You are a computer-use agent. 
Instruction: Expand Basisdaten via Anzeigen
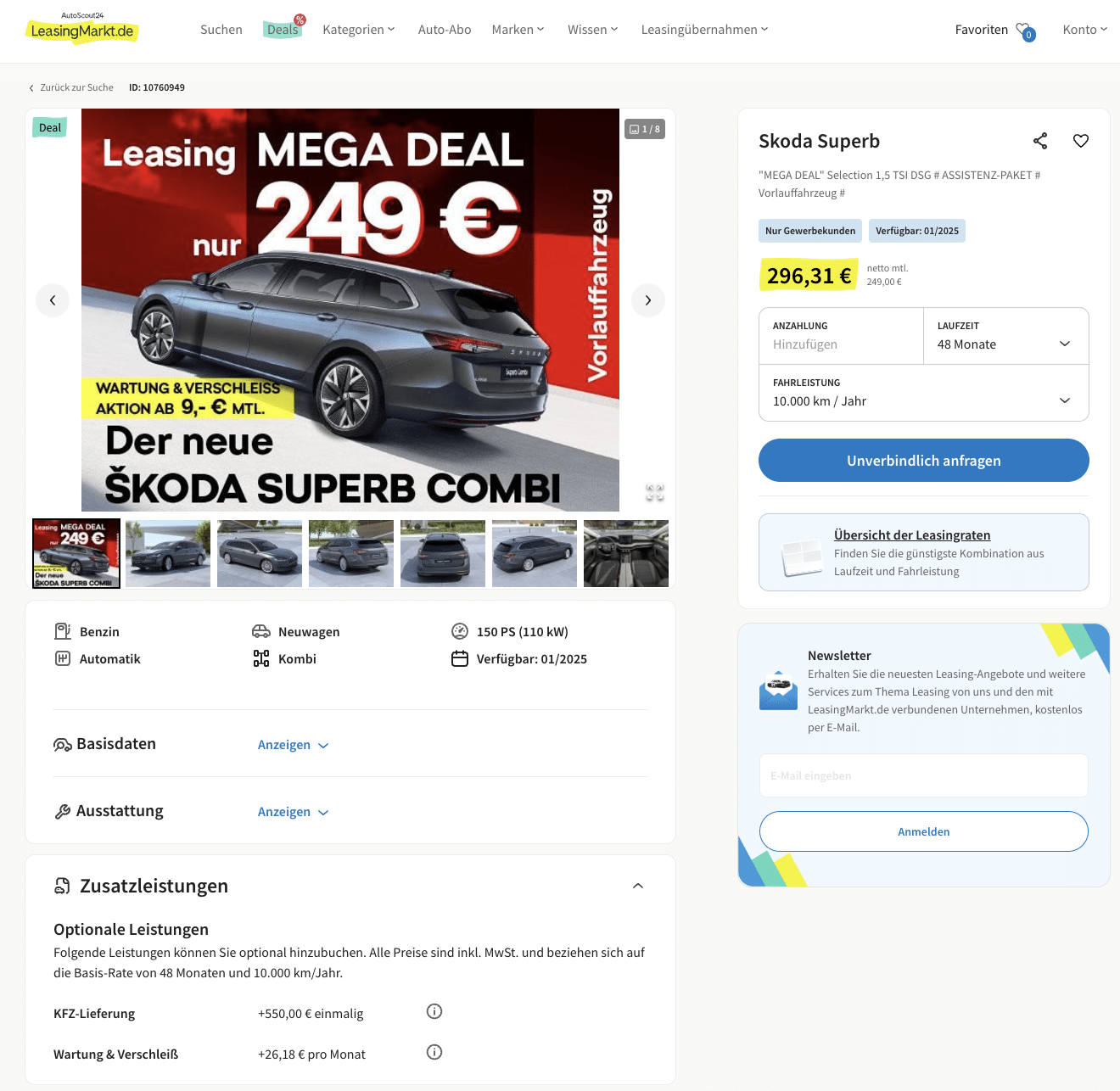[293, 745]
